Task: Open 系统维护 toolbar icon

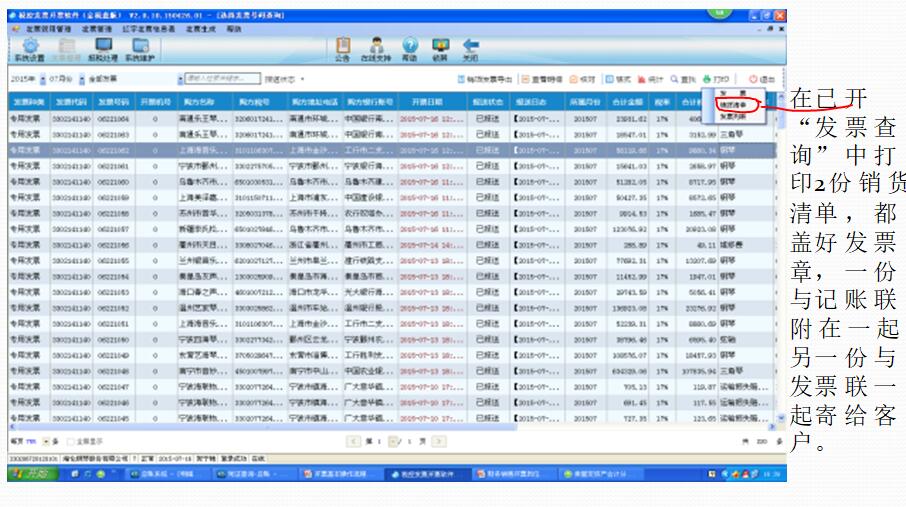Action: click(138, 49)
